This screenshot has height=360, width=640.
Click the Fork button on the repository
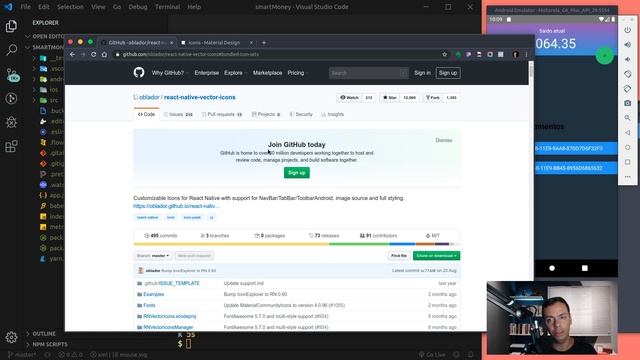coord(433,98)
